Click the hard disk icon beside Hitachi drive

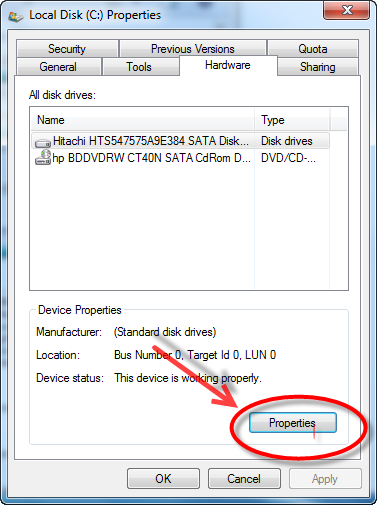(x=43, y=143)
